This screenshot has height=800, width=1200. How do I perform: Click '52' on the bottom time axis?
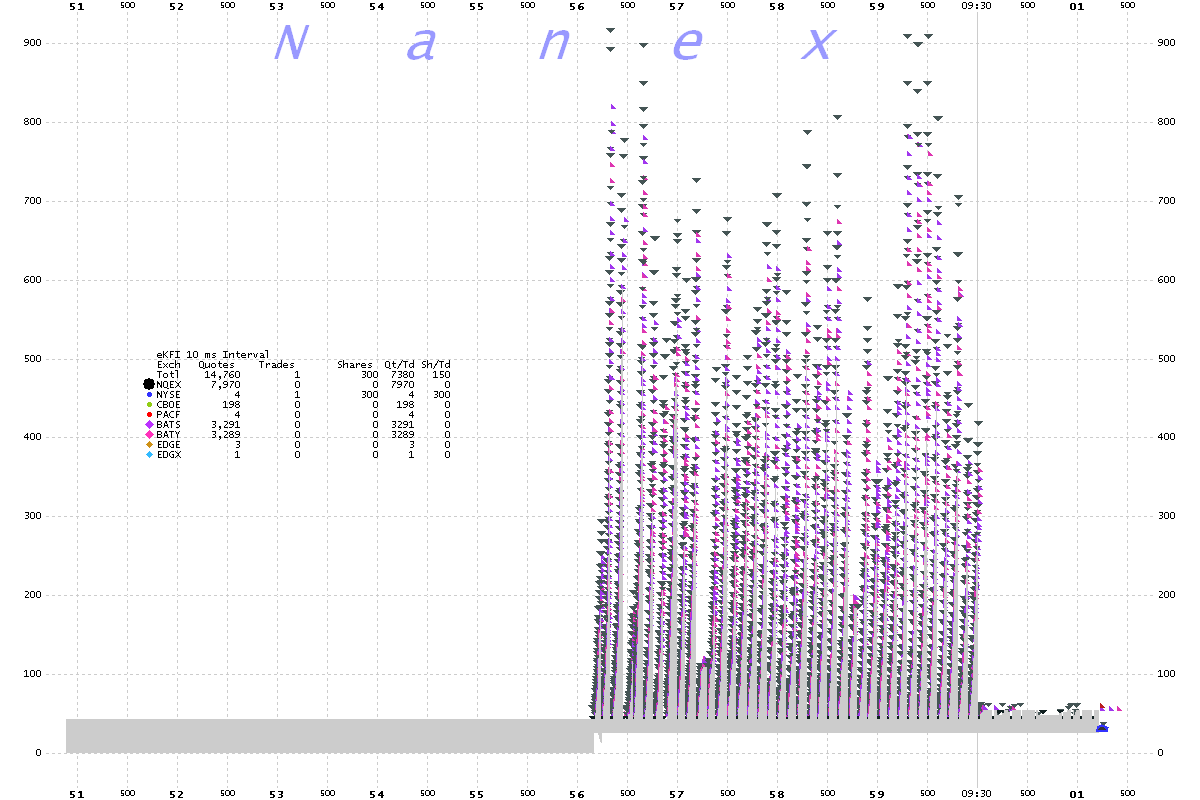(176, 794)
